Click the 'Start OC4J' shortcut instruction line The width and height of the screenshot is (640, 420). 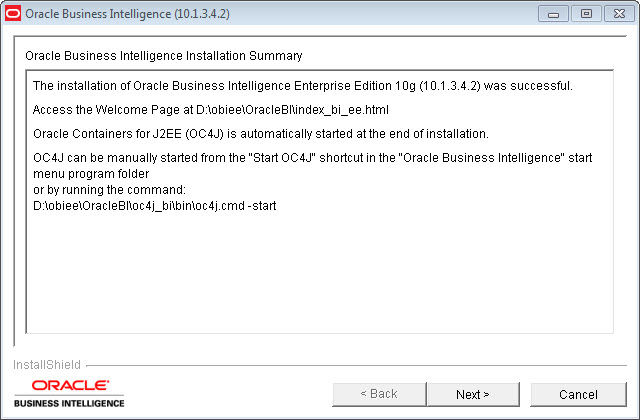point(313,158)
